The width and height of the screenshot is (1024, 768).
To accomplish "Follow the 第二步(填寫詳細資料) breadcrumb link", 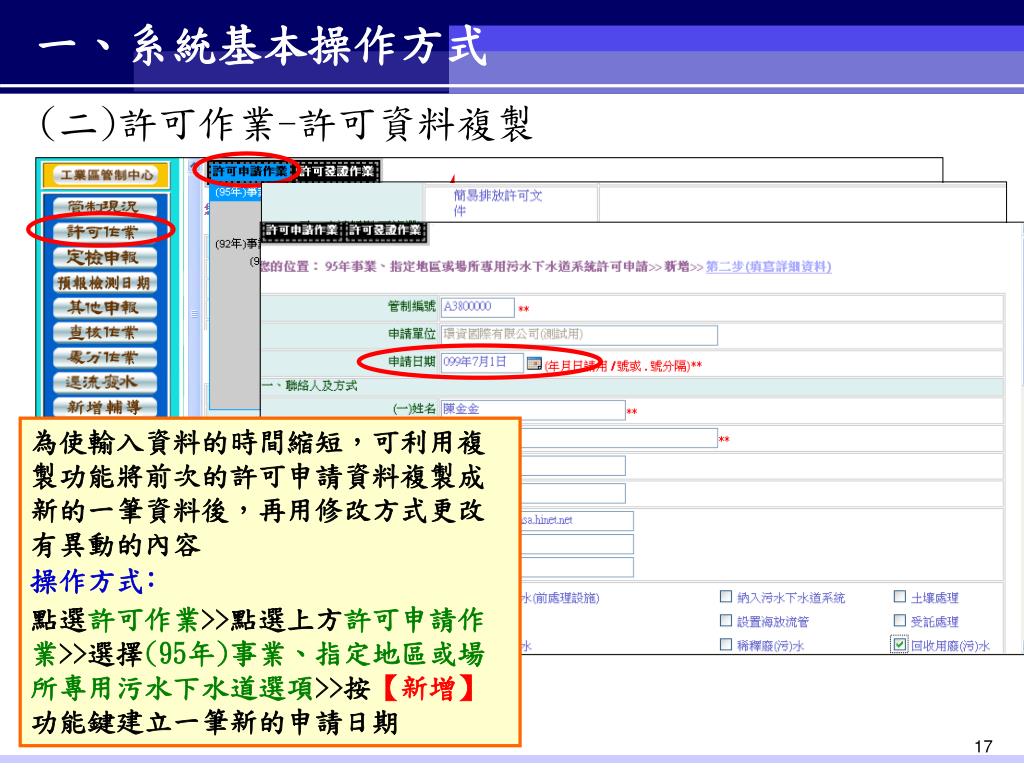I will [x=768, y=266].
